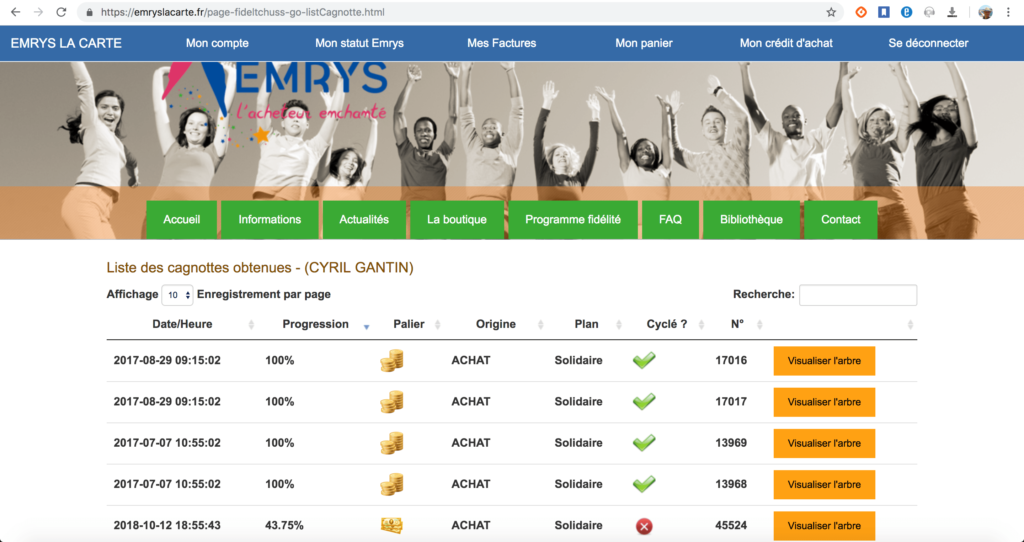Click the orange diamond extension icon

pyautogui.click(x=861, y=12)
